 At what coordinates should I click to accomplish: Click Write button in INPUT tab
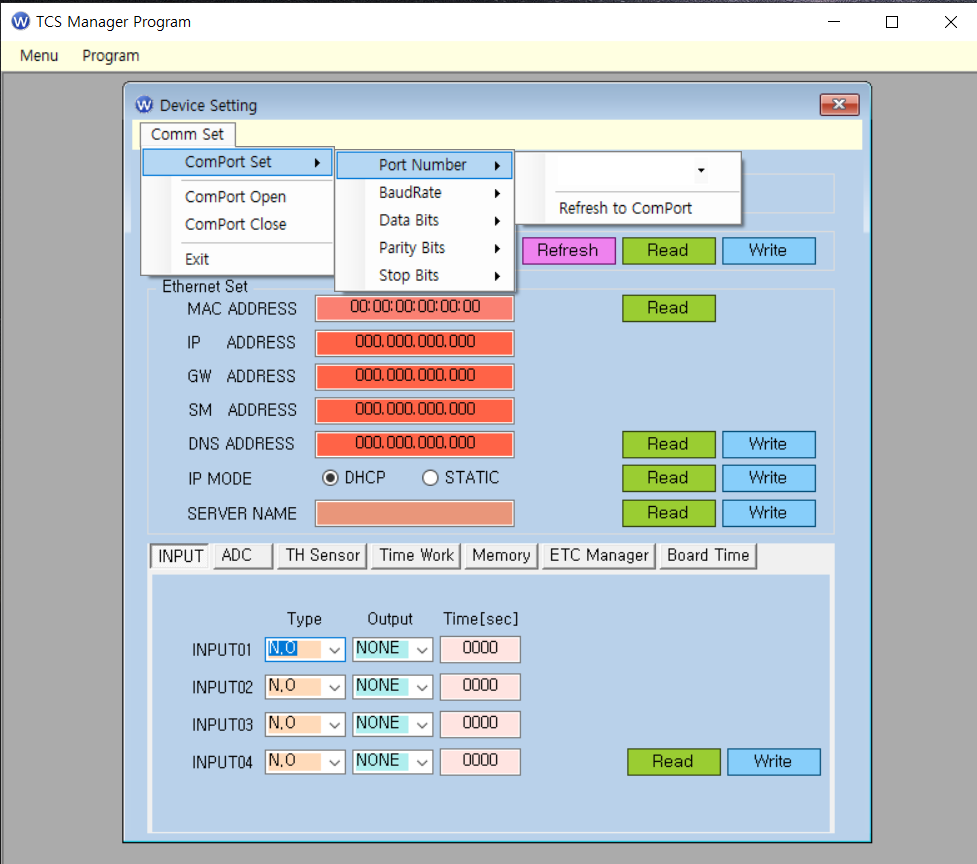coord(774,762)
